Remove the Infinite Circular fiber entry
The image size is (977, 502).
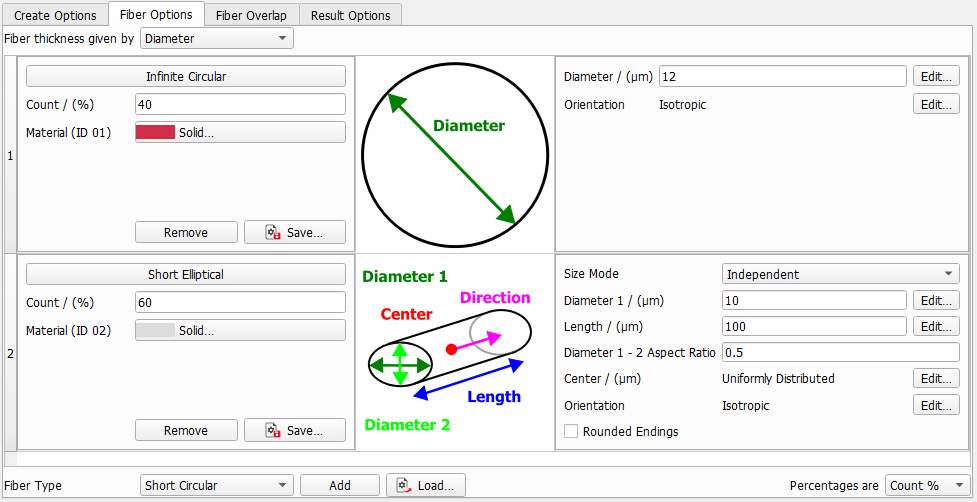tap(186, 232)
